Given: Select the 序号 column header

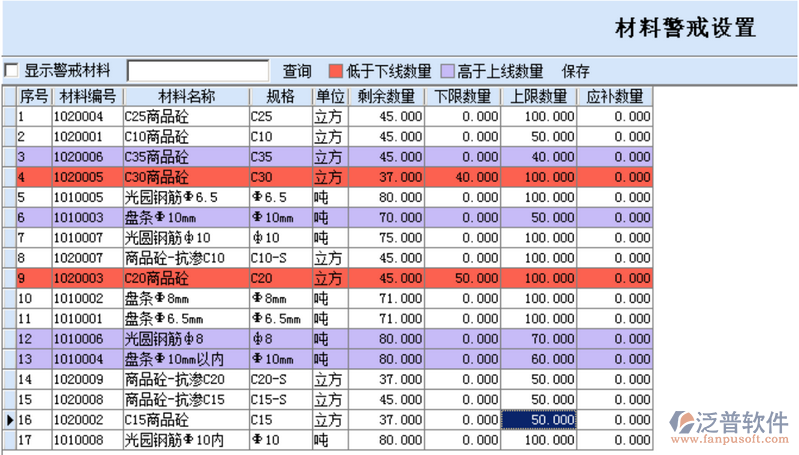Looking at the screenshot, I should click(x=34, y=96).
